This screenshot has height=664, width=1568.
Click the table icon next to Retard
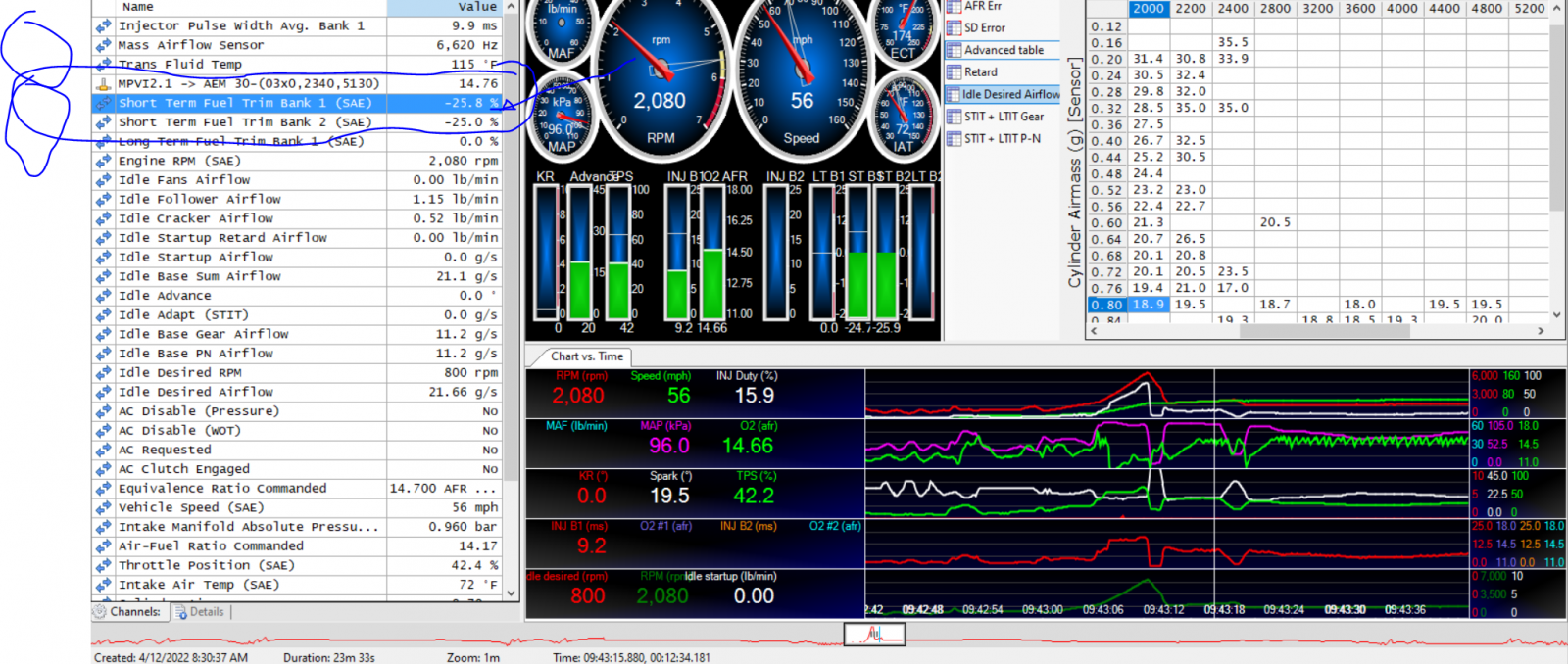[954, 72]
